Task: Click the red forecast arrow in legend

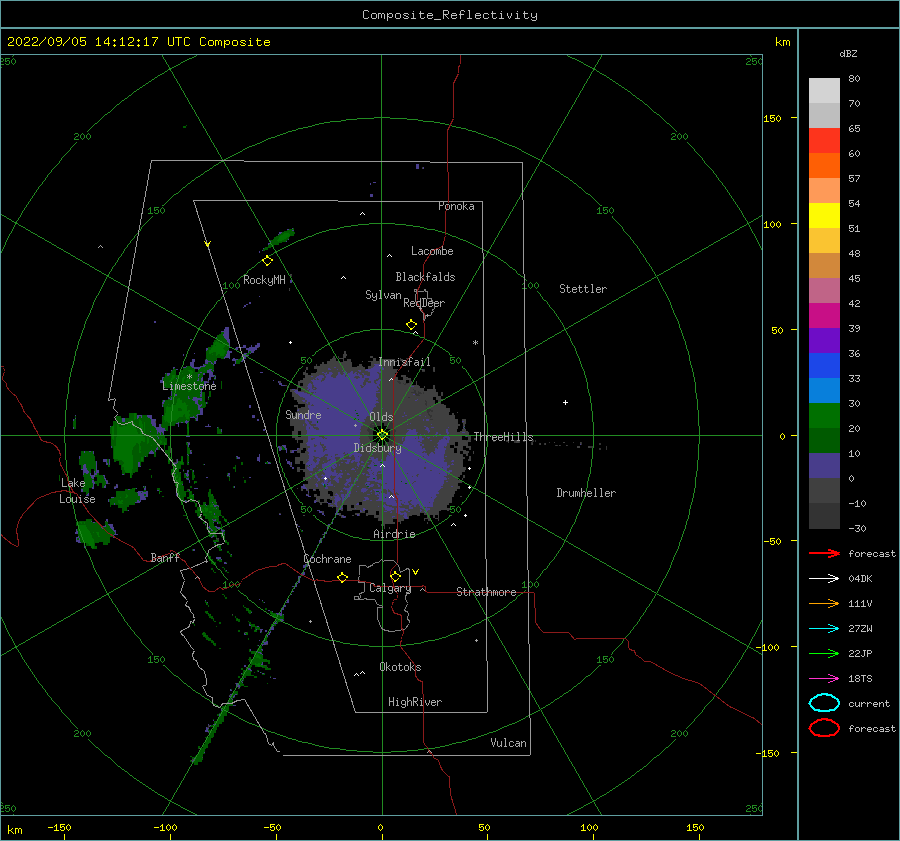Action: (x=824, y=553)
